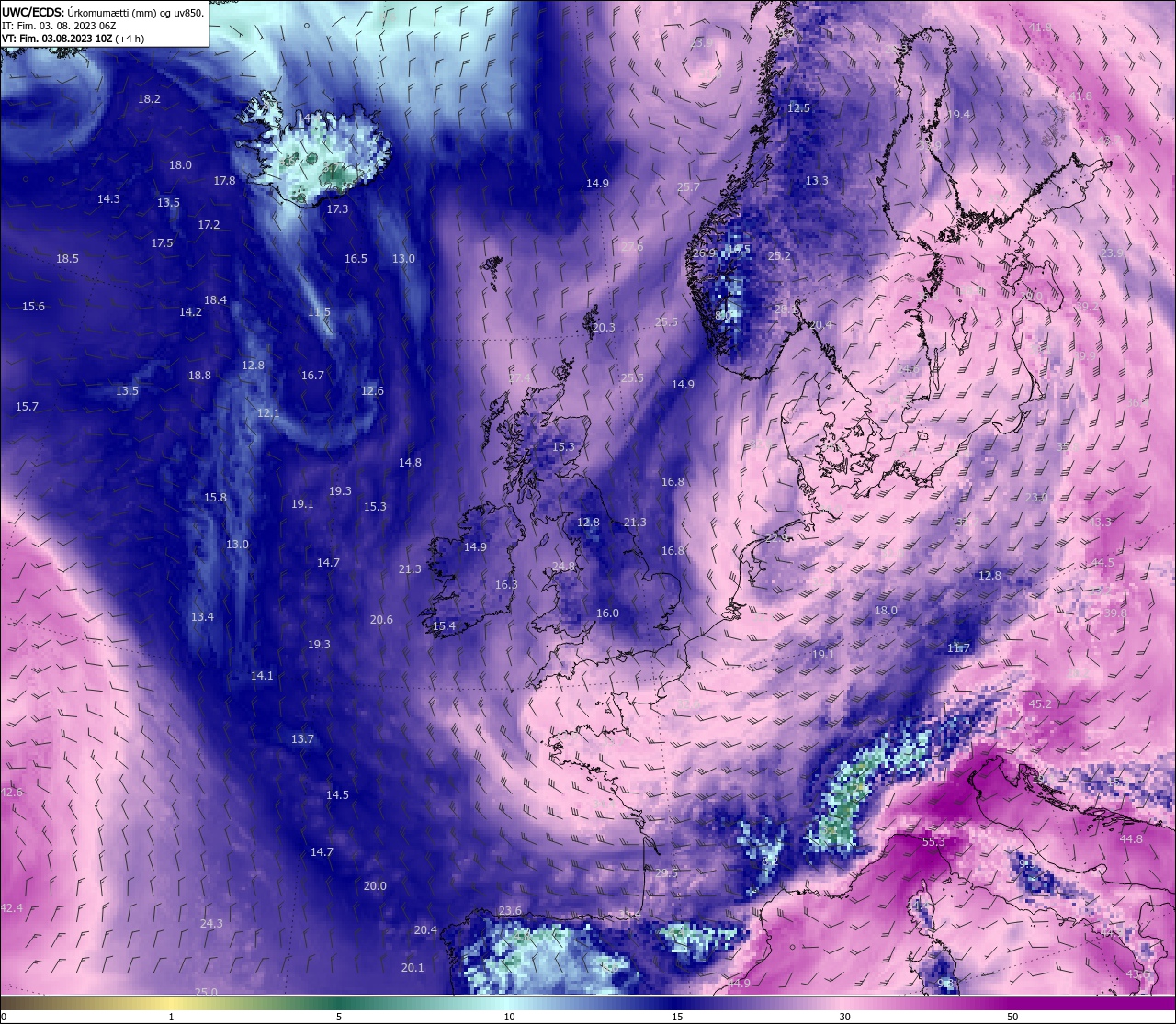Click the 20.1 value label
Screen dimensions: 1176x1024
point(413,967)
